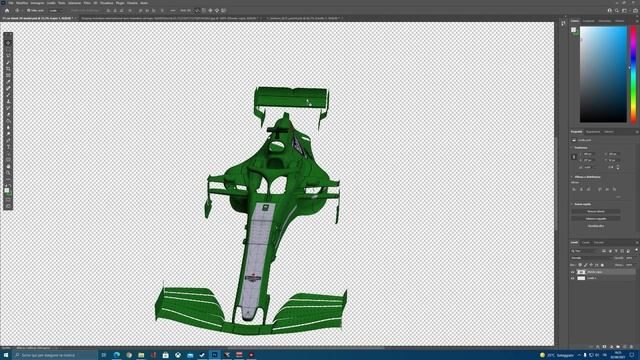This screenshot has width=640, height=360.
Task: Open the Filtro menu
Action: click(87, 3)
